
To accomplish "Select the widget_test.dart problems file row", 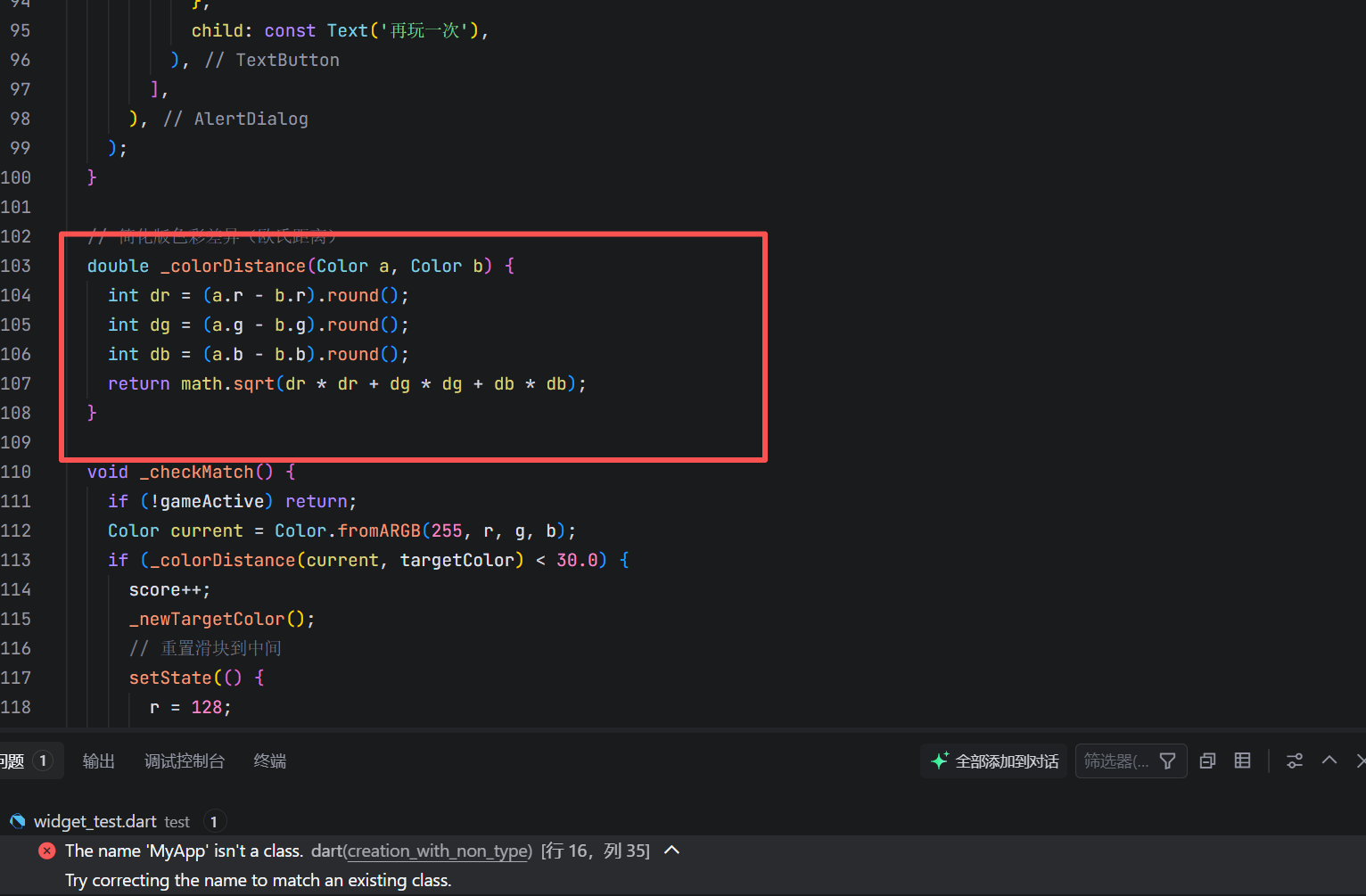I will tap(683, 821).
